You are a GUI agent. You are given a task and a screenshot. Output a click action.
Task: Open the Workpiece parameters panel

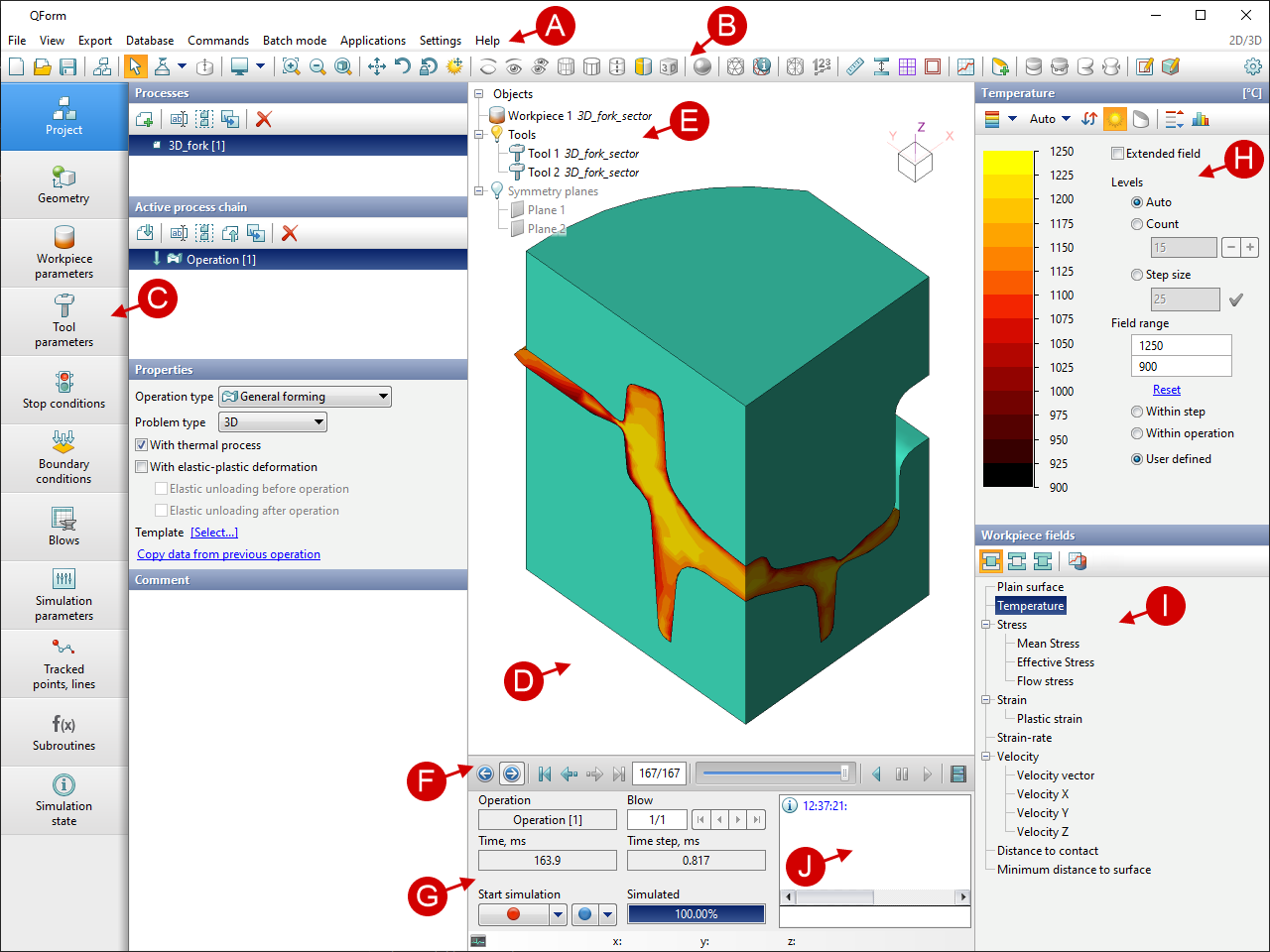(64, 252)
